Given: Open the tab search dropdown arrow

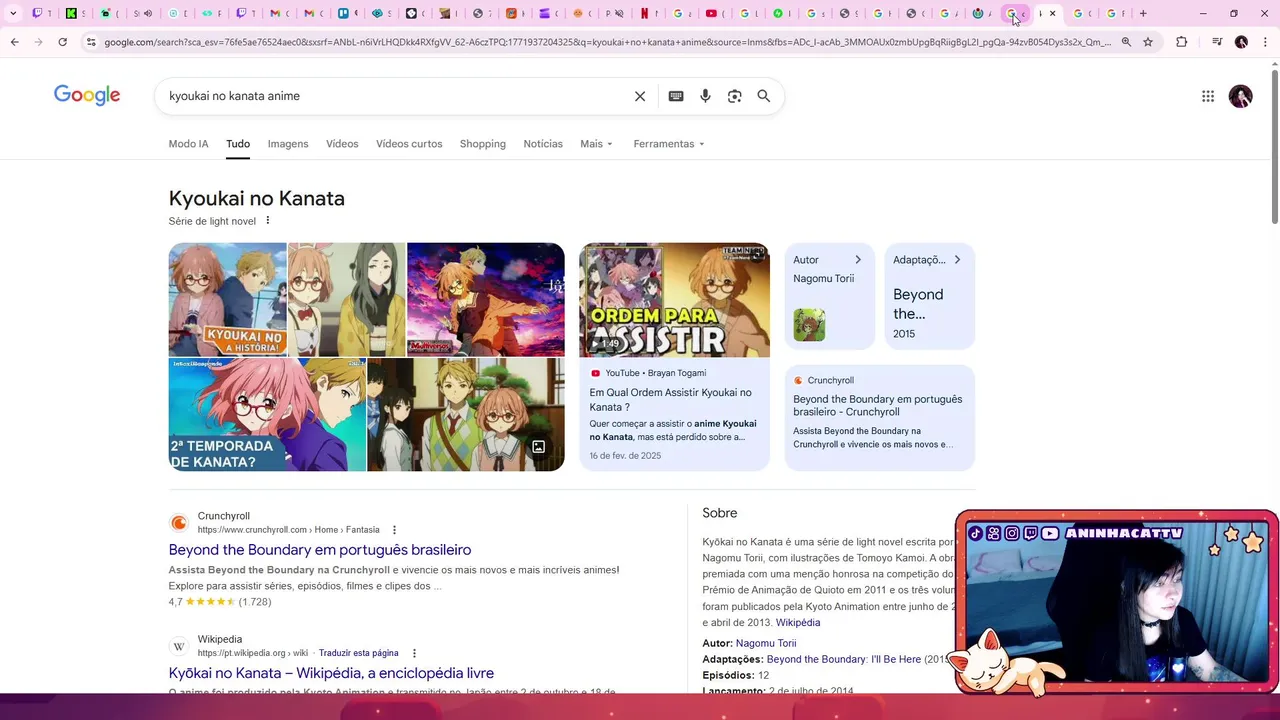Looking at the screenshot, I should [x=13, y=13].
